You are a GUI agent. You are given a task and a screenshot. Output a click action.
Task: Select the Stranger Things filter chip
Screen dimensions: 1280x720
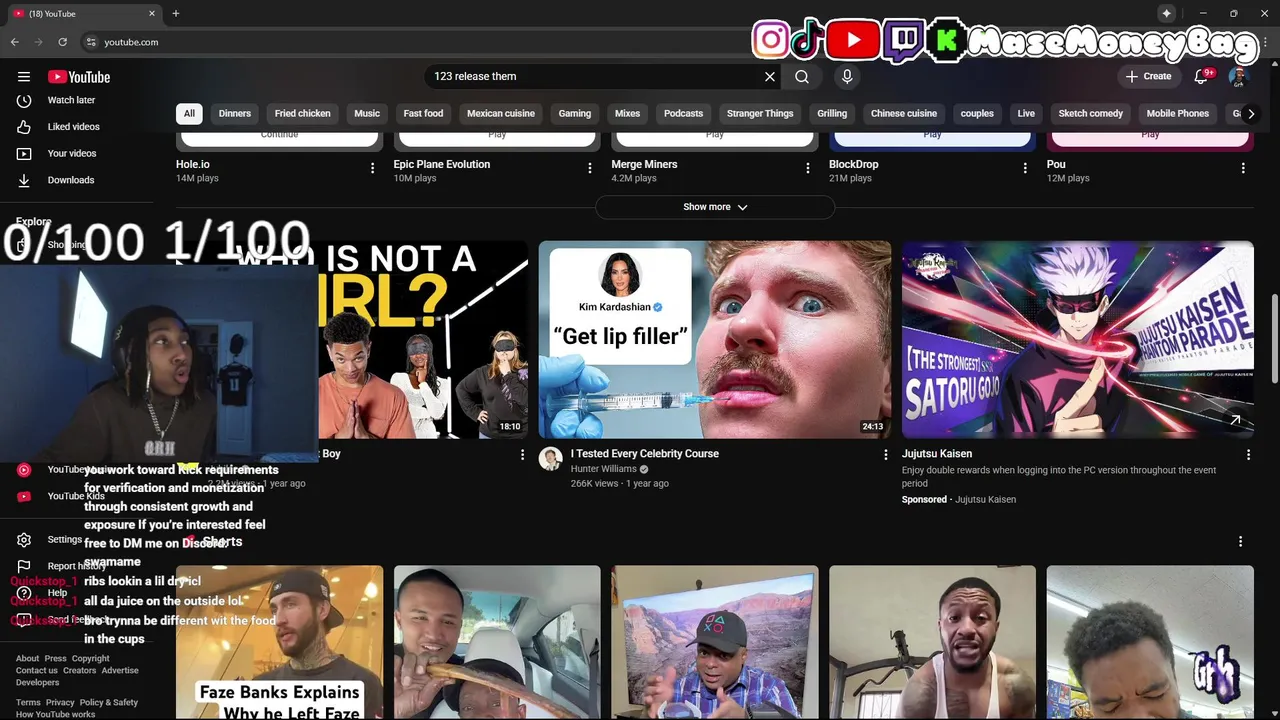(x=760, y=113)
